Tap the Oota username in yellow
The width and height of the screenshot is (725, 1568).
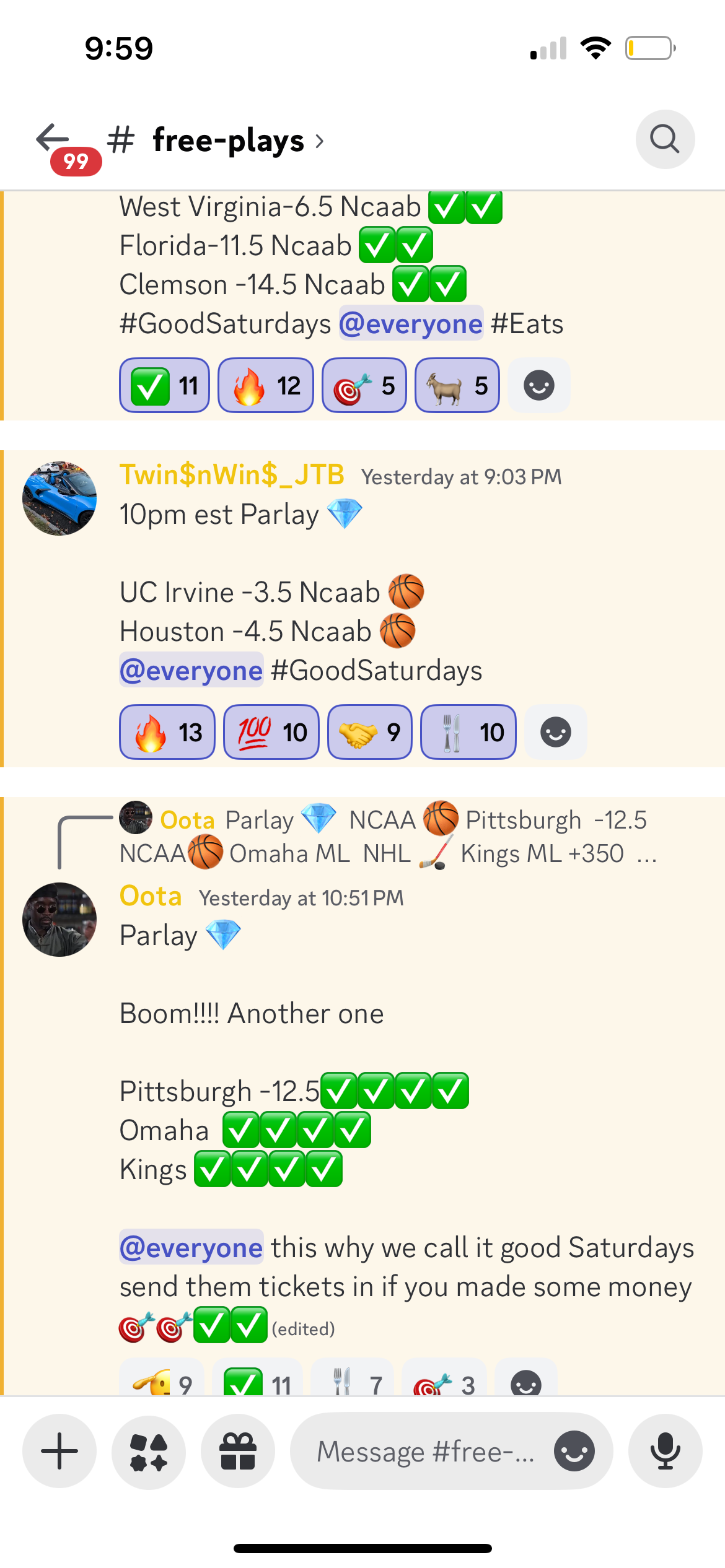pos(151,896)
